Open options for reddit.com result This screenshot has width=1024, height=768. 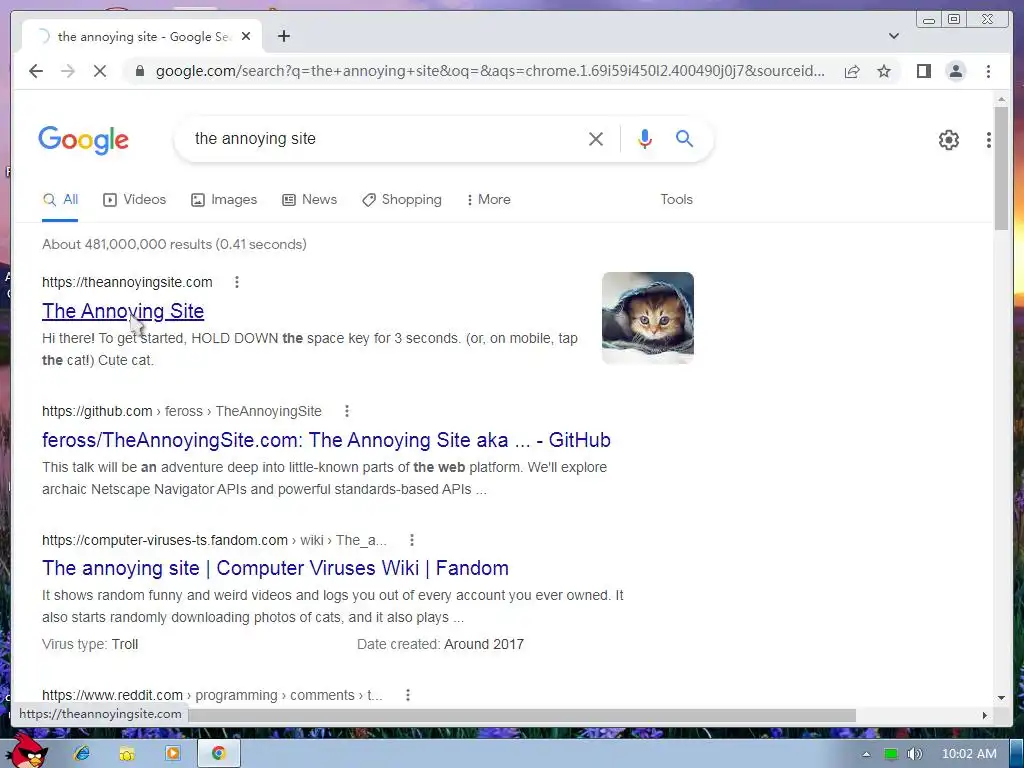408,695
